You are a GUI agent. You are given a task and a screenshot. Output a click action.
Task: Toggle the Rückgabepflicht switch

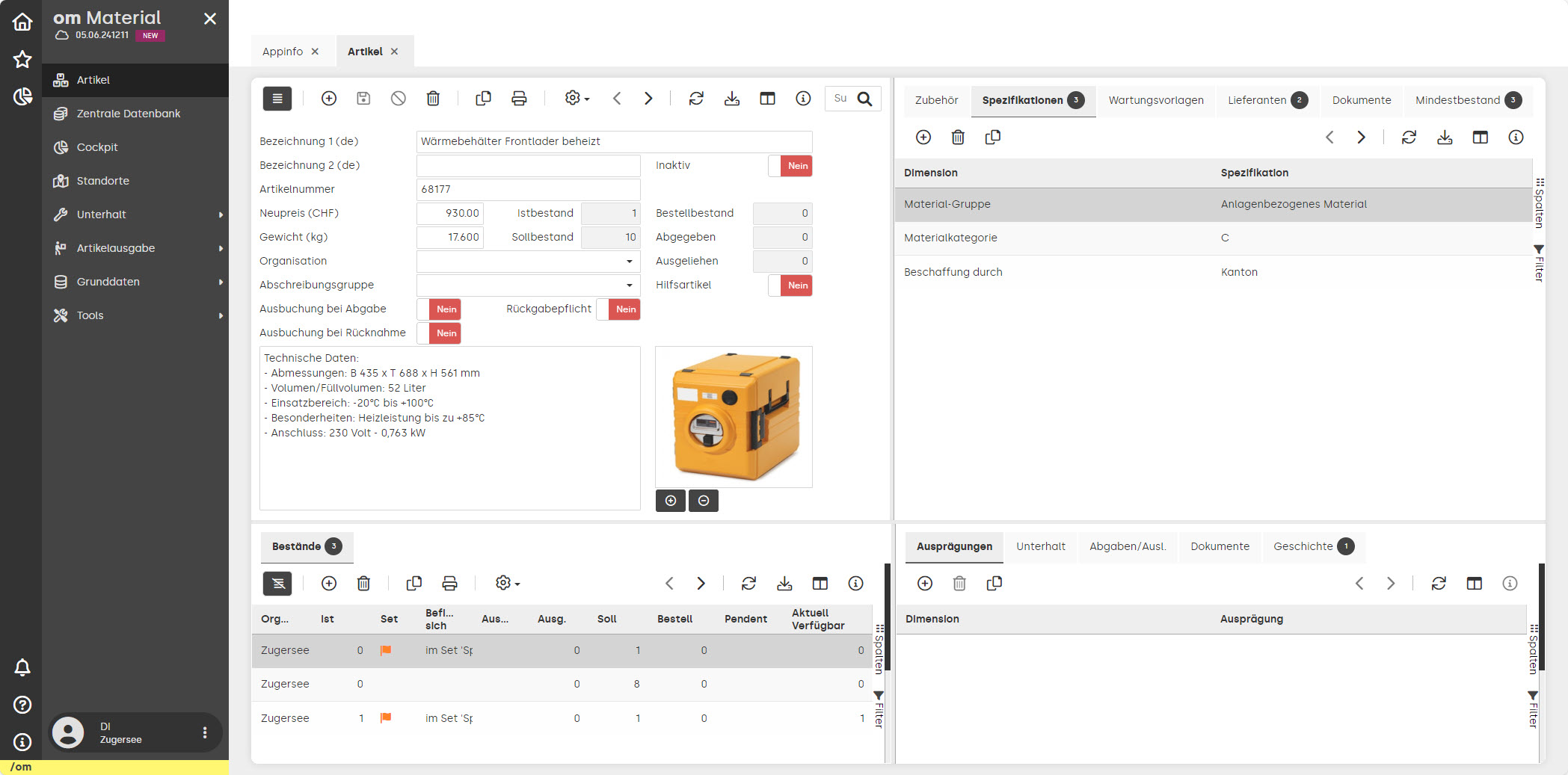[x=618, y=309]
